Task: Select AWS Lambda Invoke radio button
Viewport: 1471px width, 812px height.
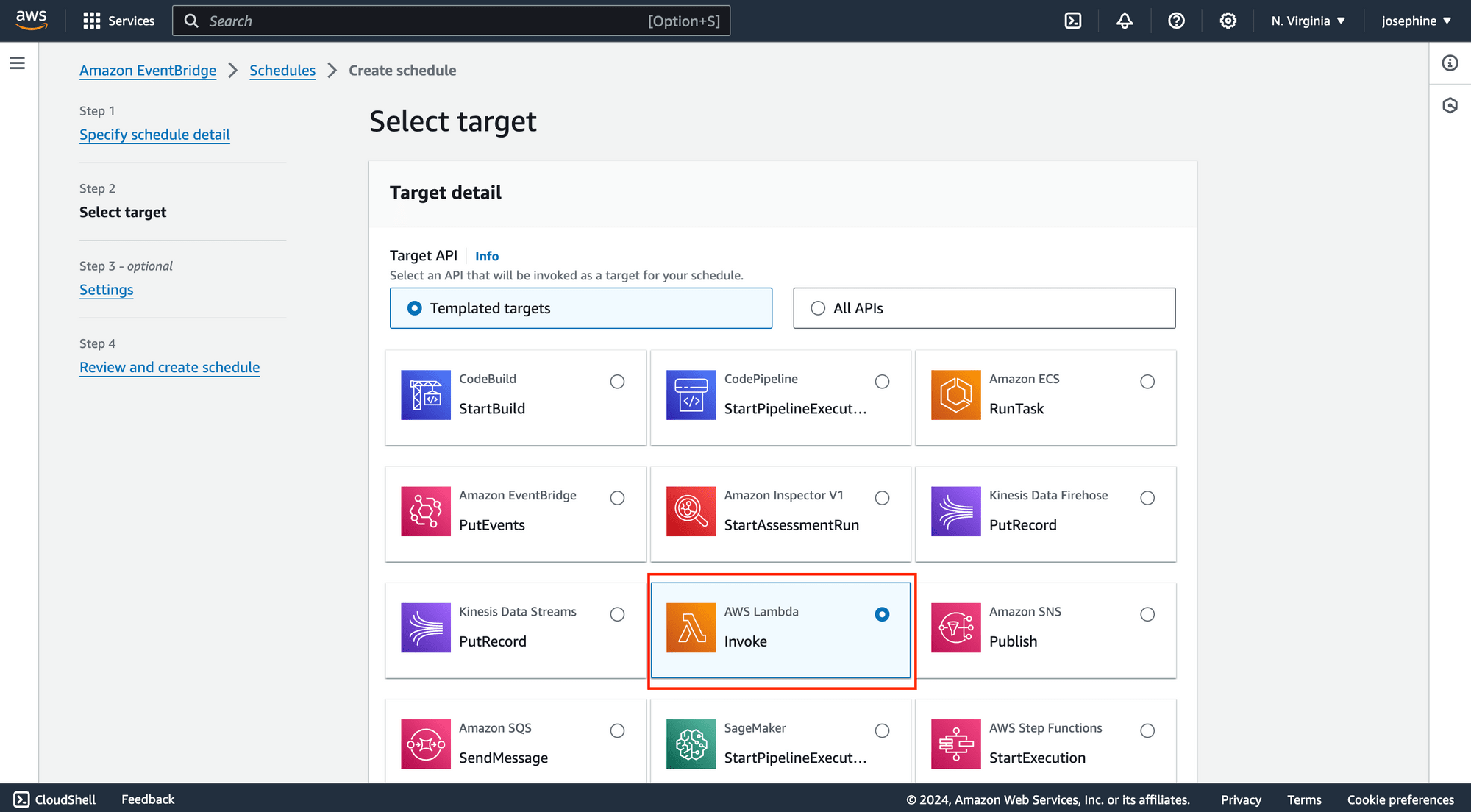Action: (x=882, y=614)
